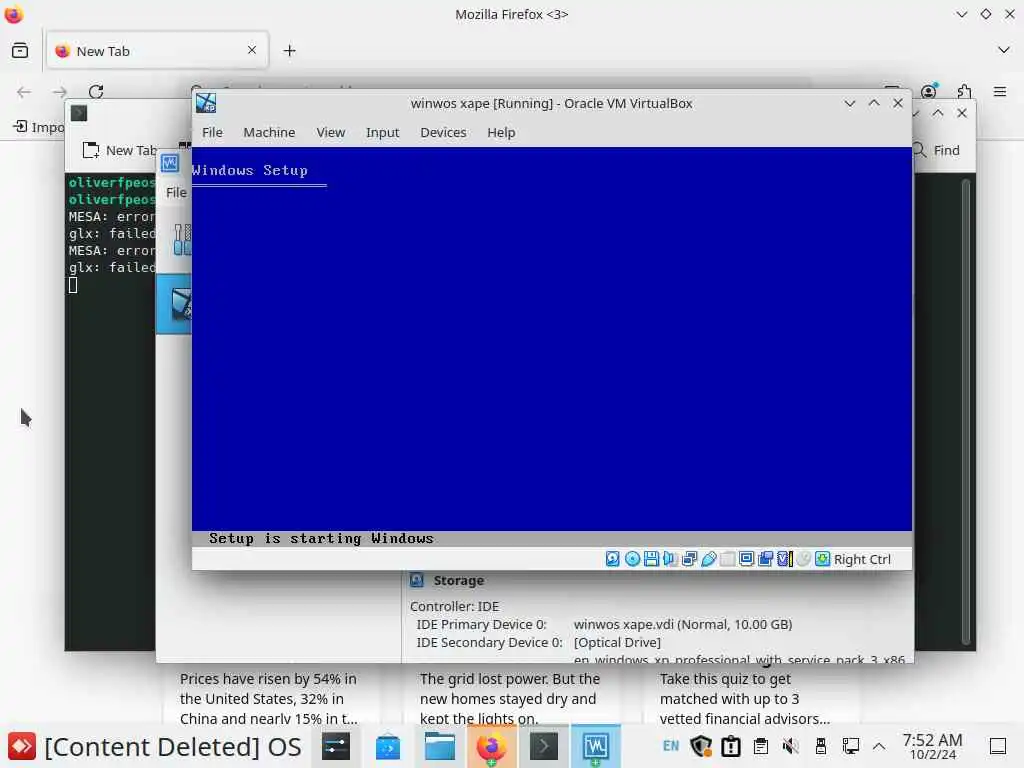
Task: Click the terminal window vertical scrollbar
Action: click(x=965, y=411)
